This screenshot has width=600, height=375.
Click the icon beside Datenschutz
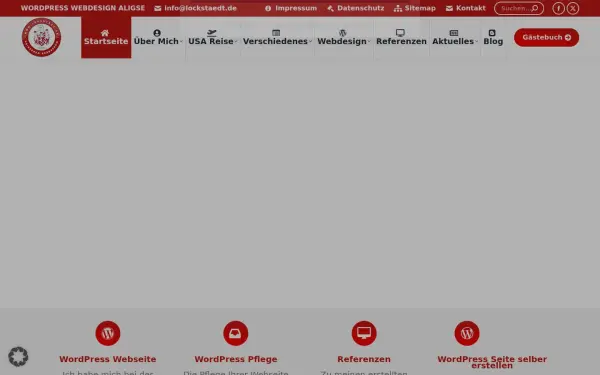330,8
